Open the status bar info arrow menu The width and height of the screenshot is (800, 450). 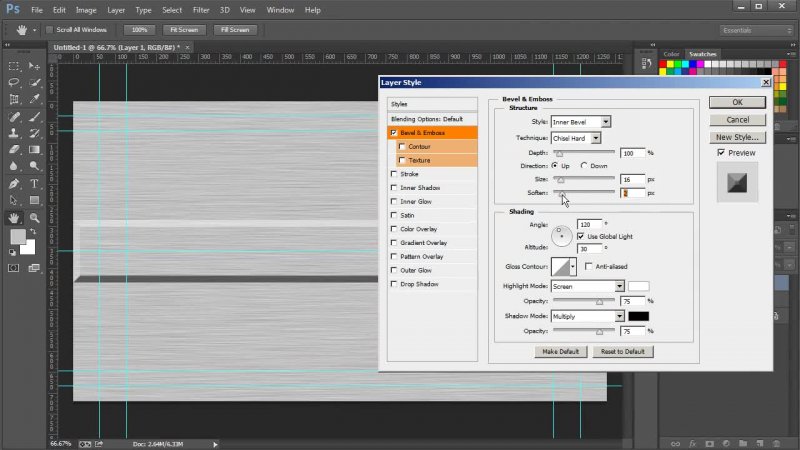tap(215, 444)
